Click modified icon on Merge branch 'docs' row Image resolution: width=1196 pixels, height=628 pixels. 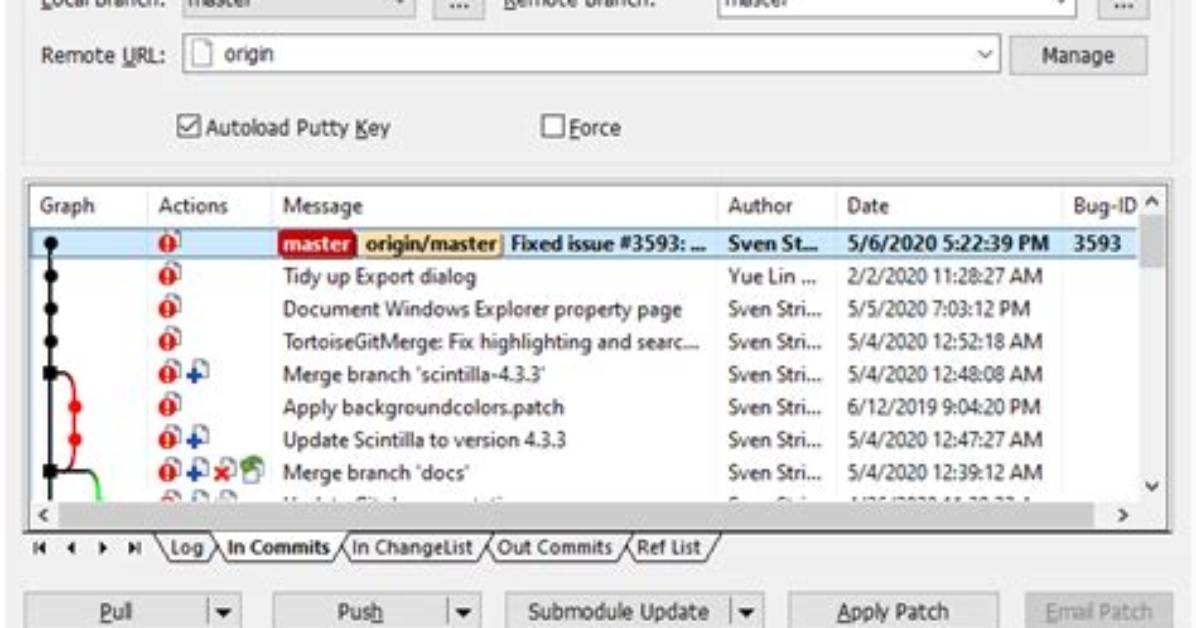tap(169, 472)
